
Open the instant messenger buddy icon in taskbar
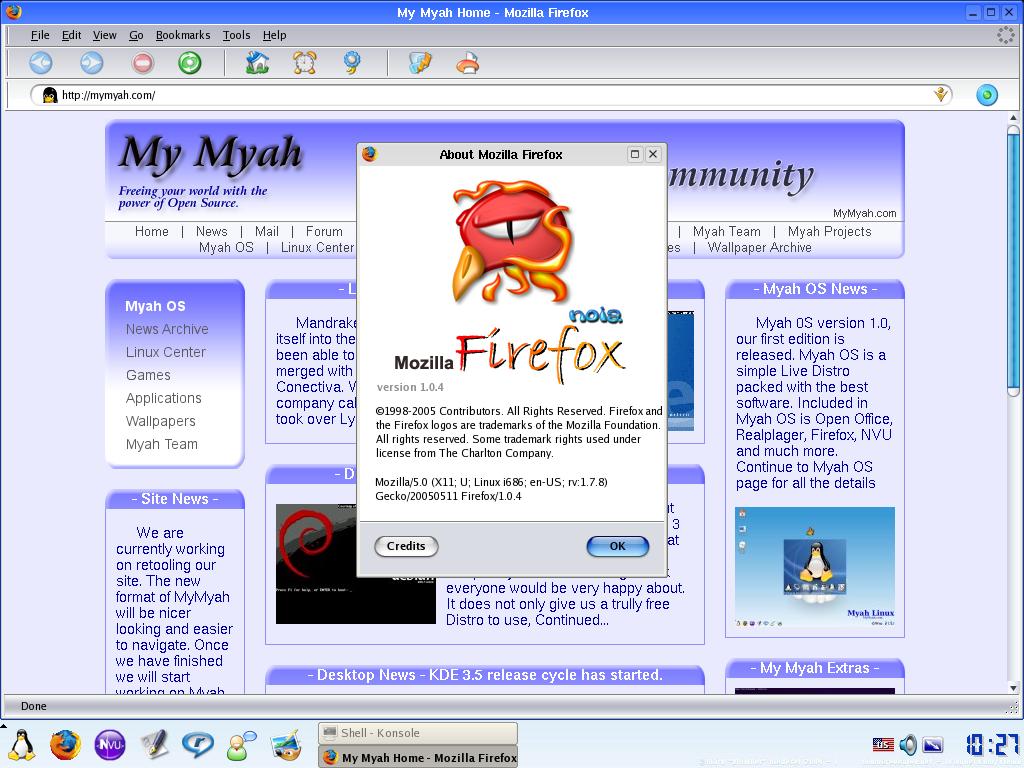pos(242,746)
